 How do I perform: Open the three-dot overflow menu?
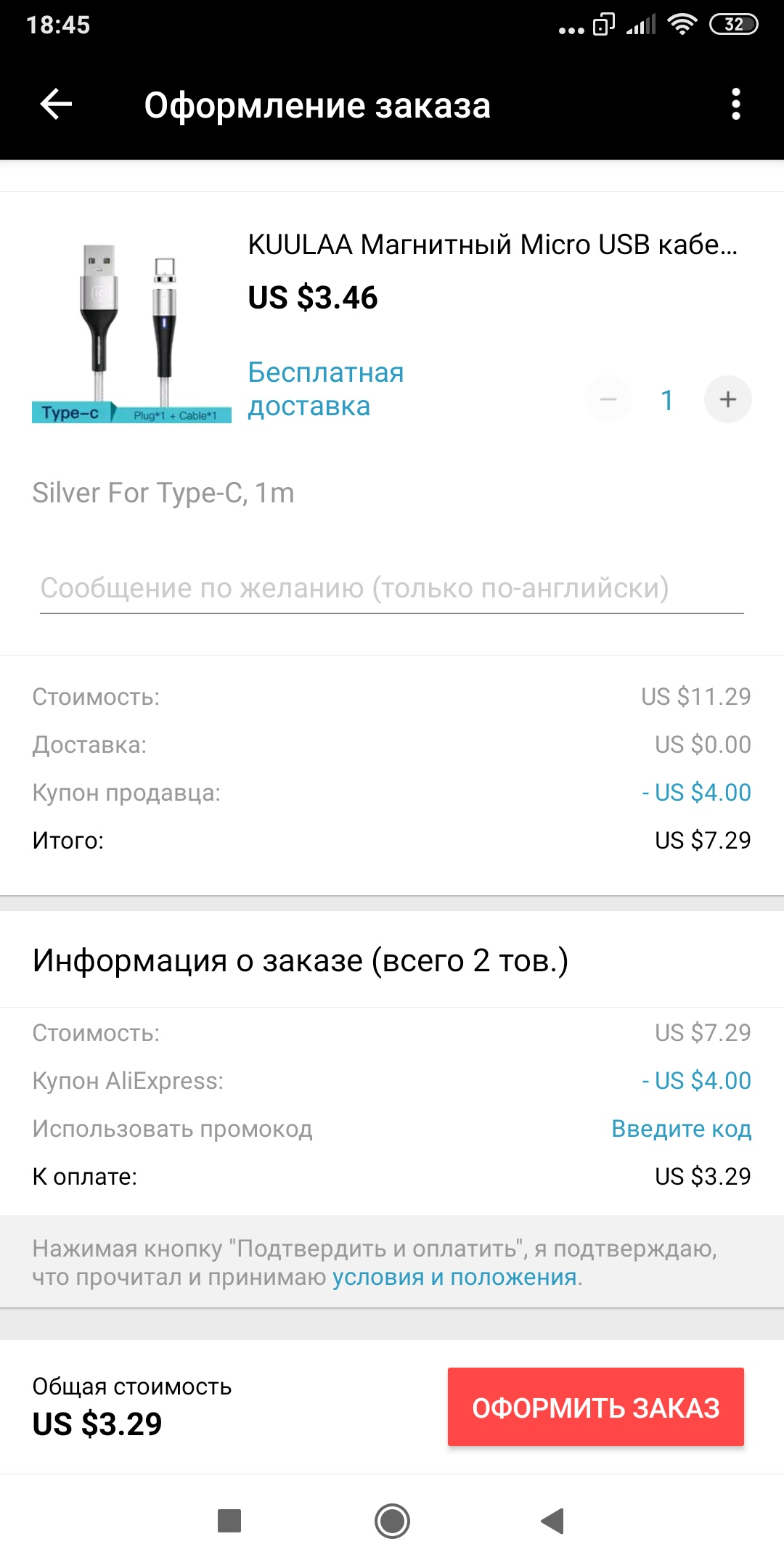[736, 105]
